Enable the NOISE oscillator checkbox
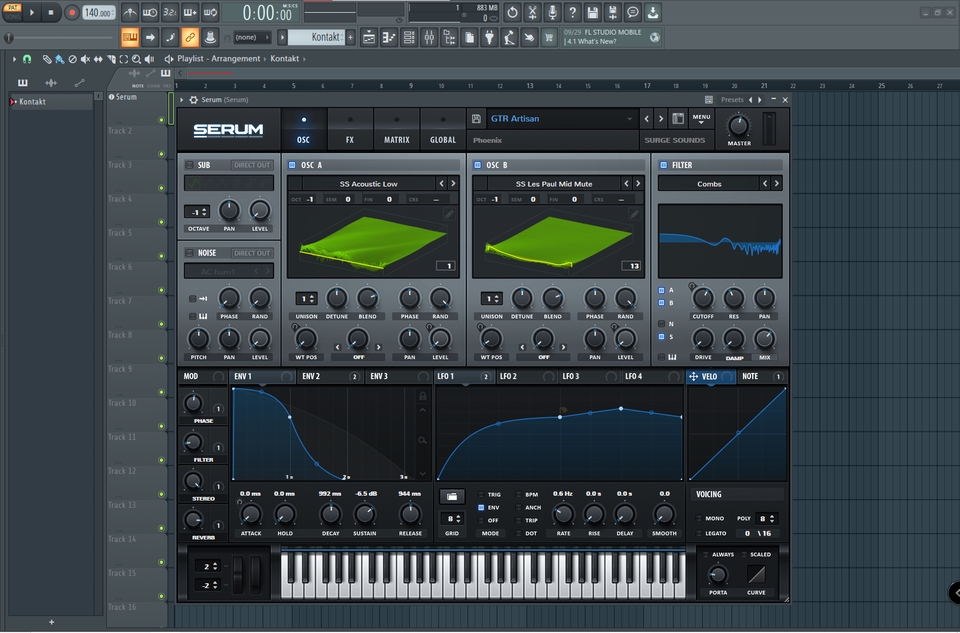Viewport: 960px width, 633px height. click(189, 253)
